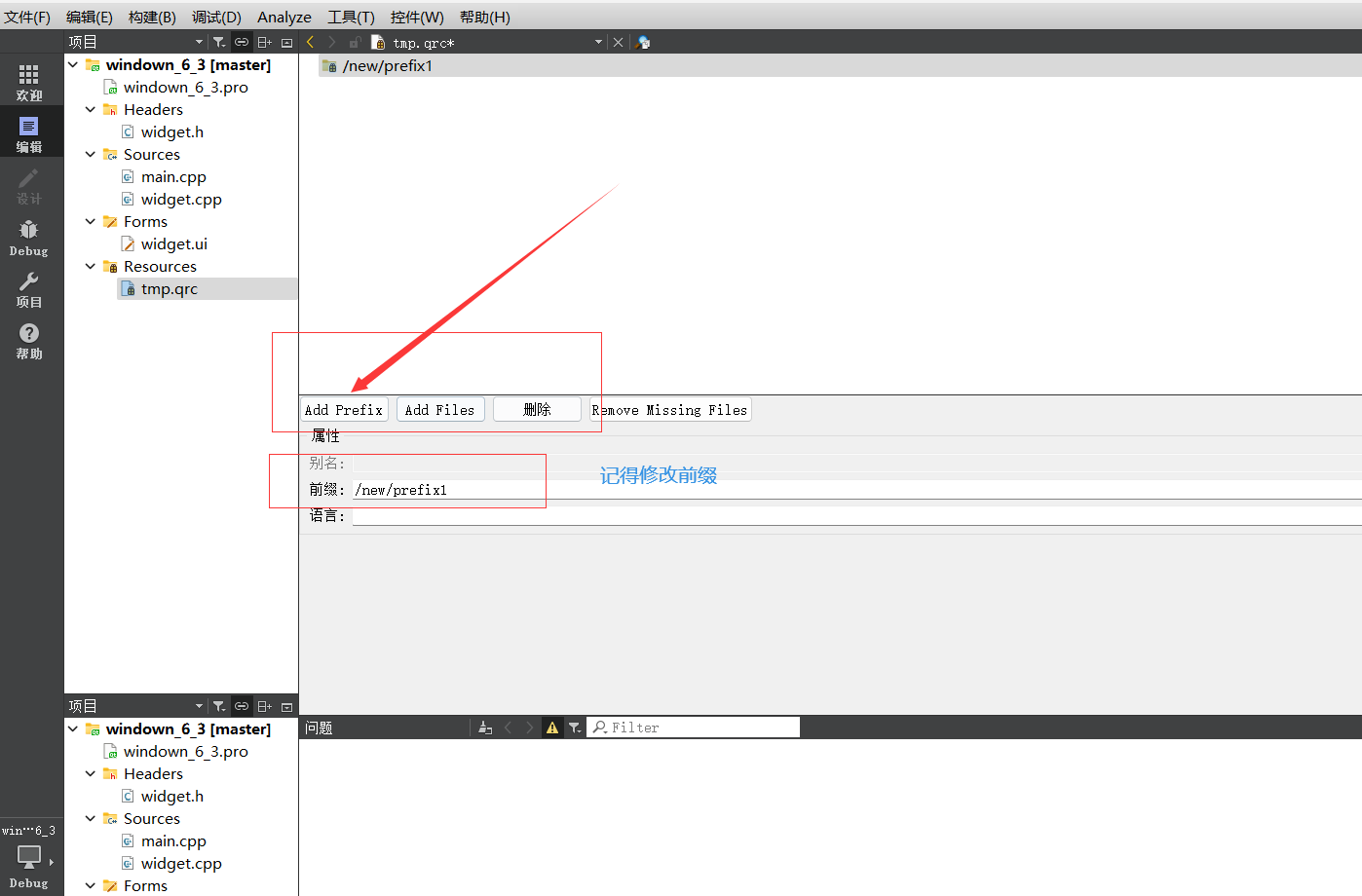Click the Add Prefix button

[343, 409]
